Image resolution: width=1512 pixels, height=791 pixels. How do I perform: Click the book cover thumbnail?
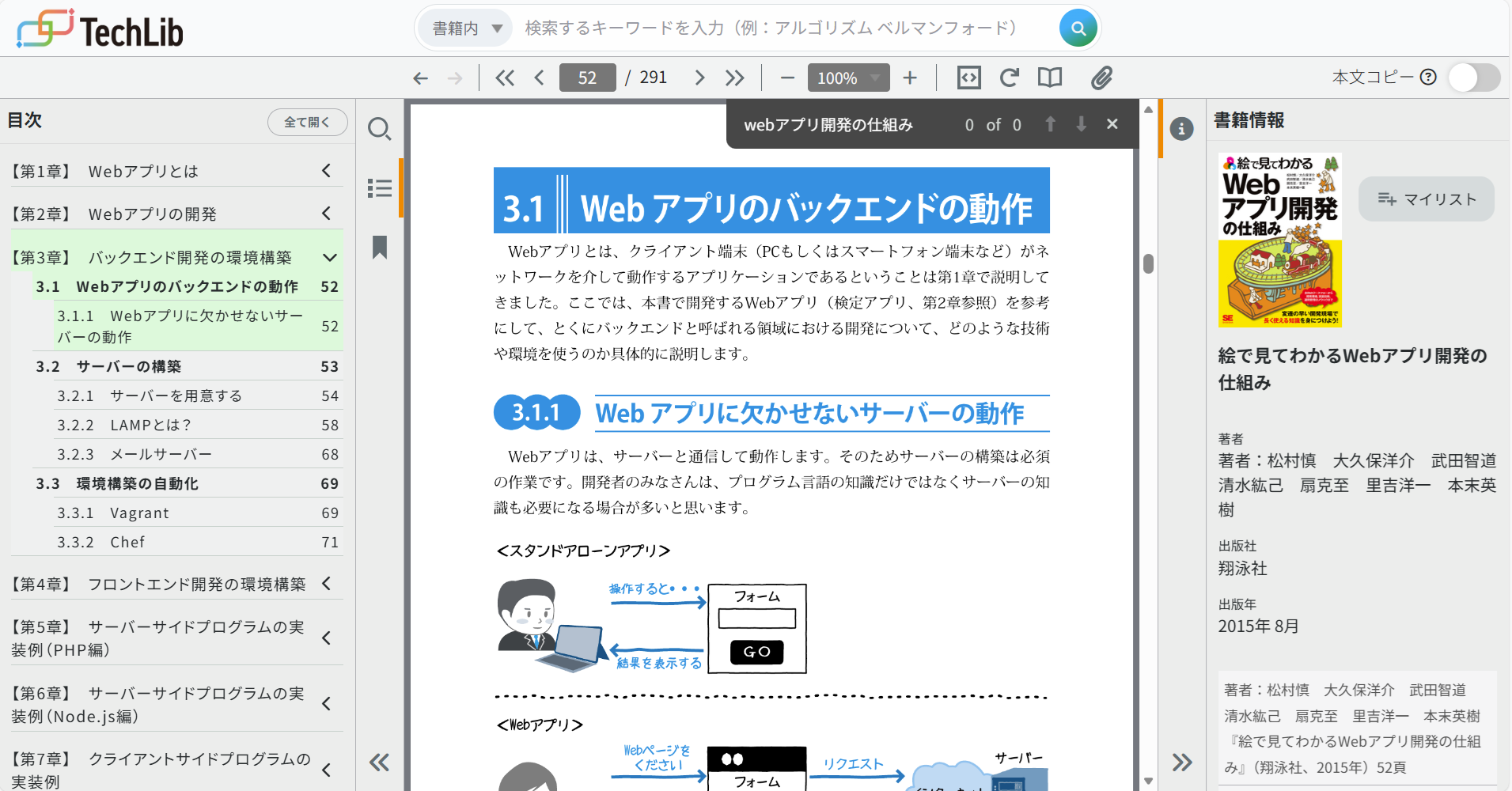click(x=1279, y=240)
